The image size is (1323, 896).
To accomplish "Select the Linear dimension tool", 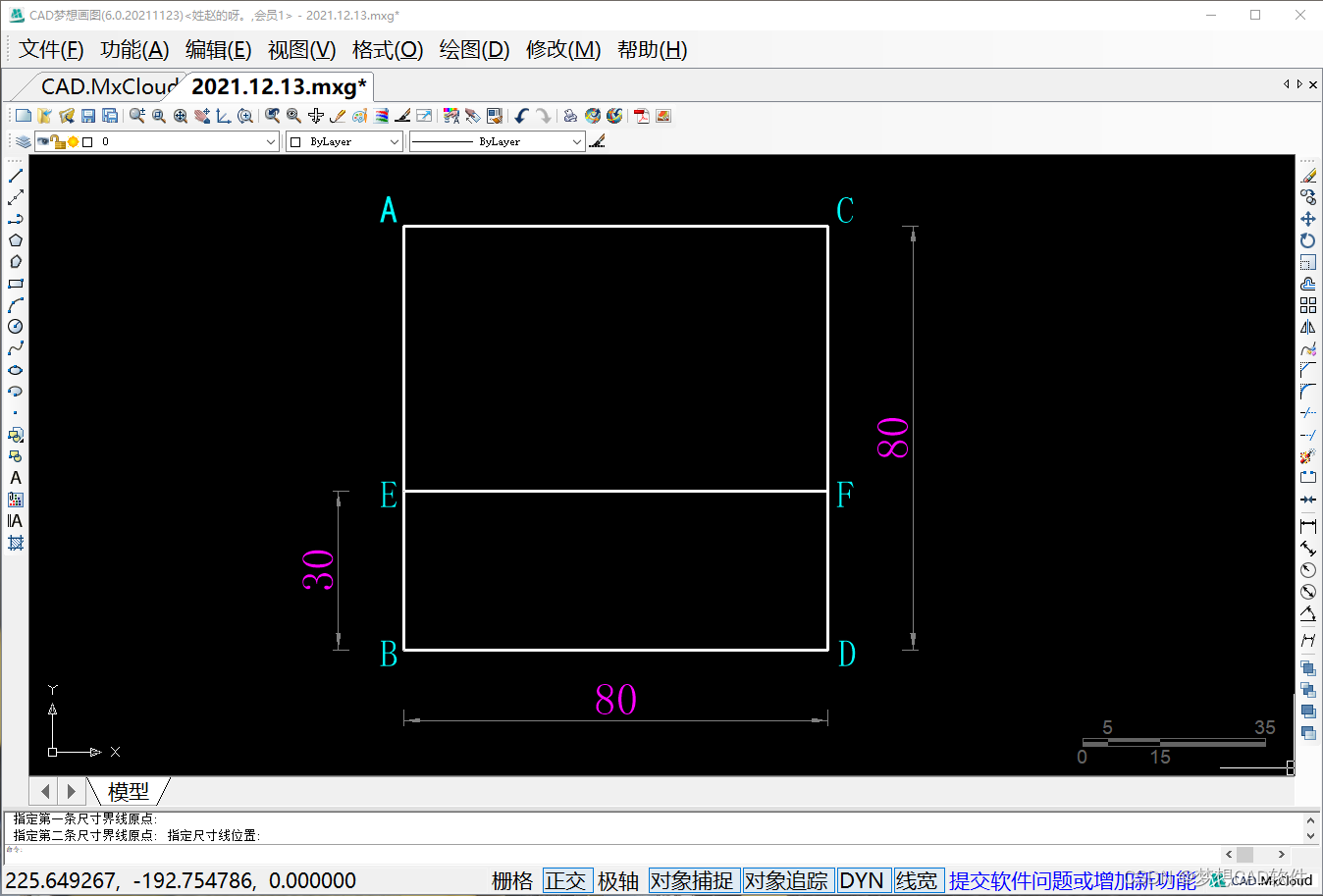I will [1308, 527].
